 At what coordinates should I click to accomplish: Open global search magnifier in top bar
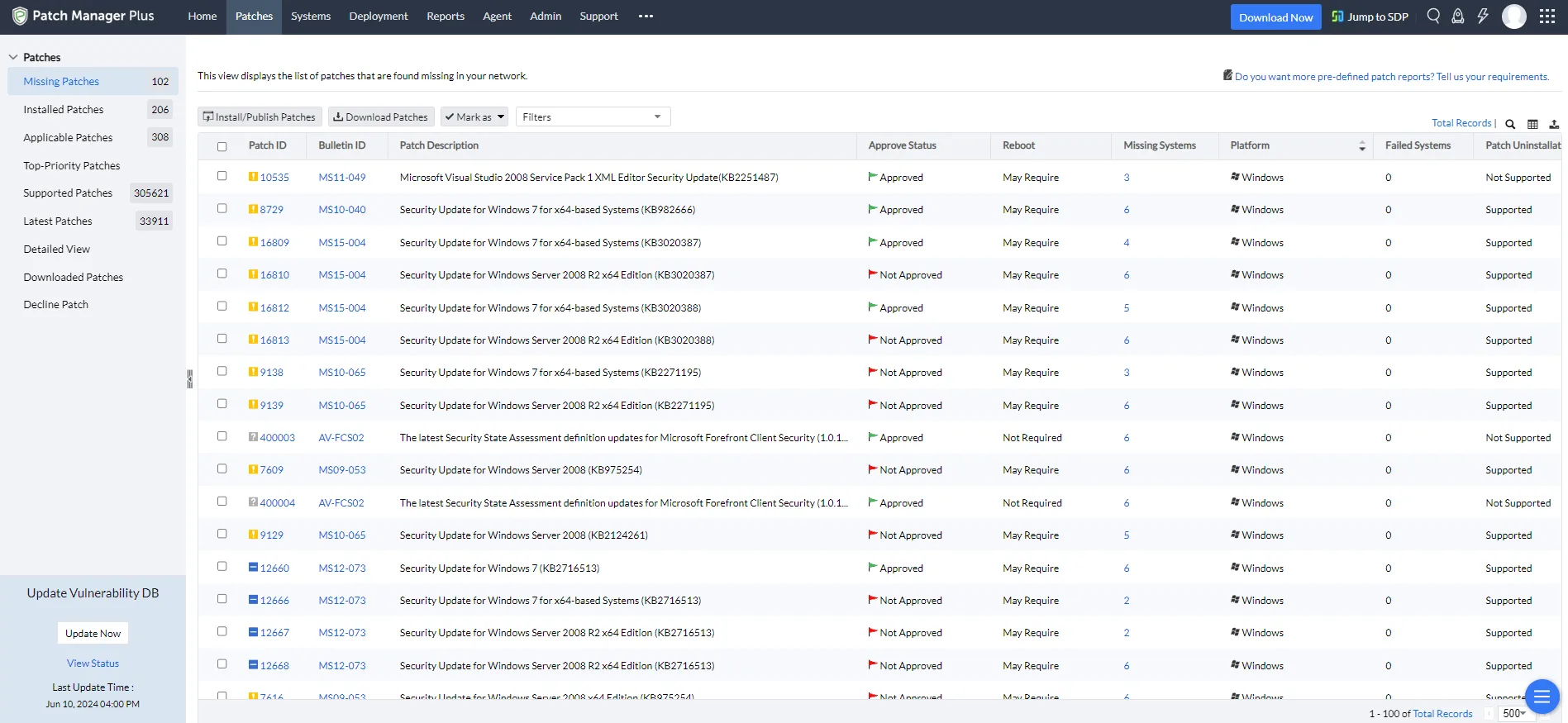1433,16
